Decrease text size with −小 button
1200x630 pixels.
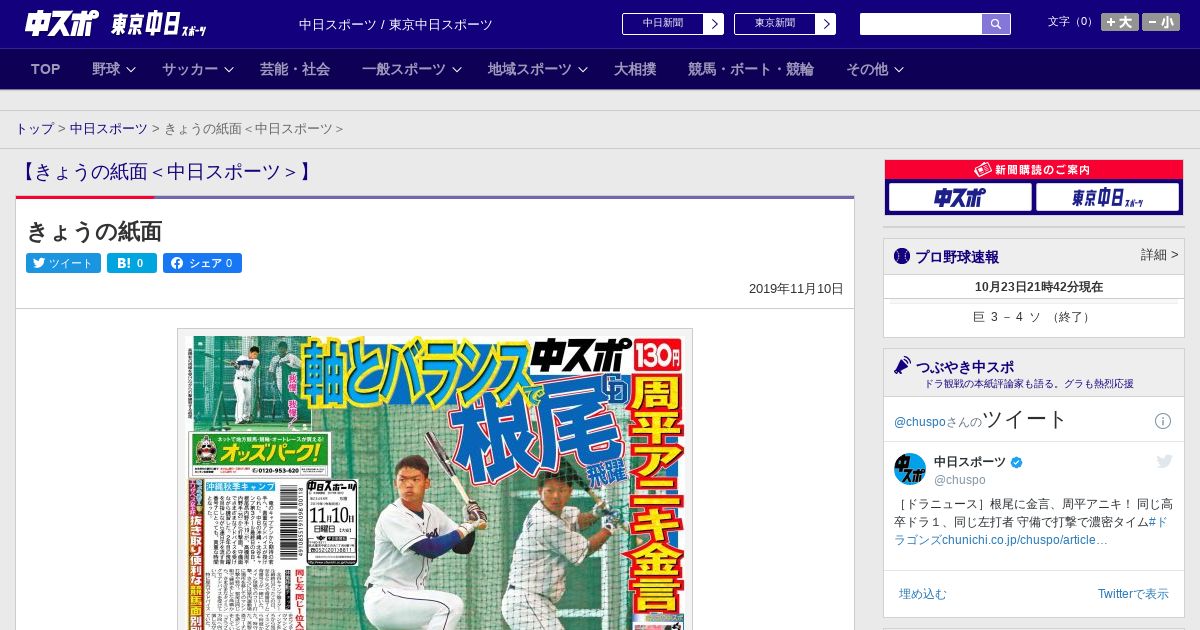pos(1161,22)
